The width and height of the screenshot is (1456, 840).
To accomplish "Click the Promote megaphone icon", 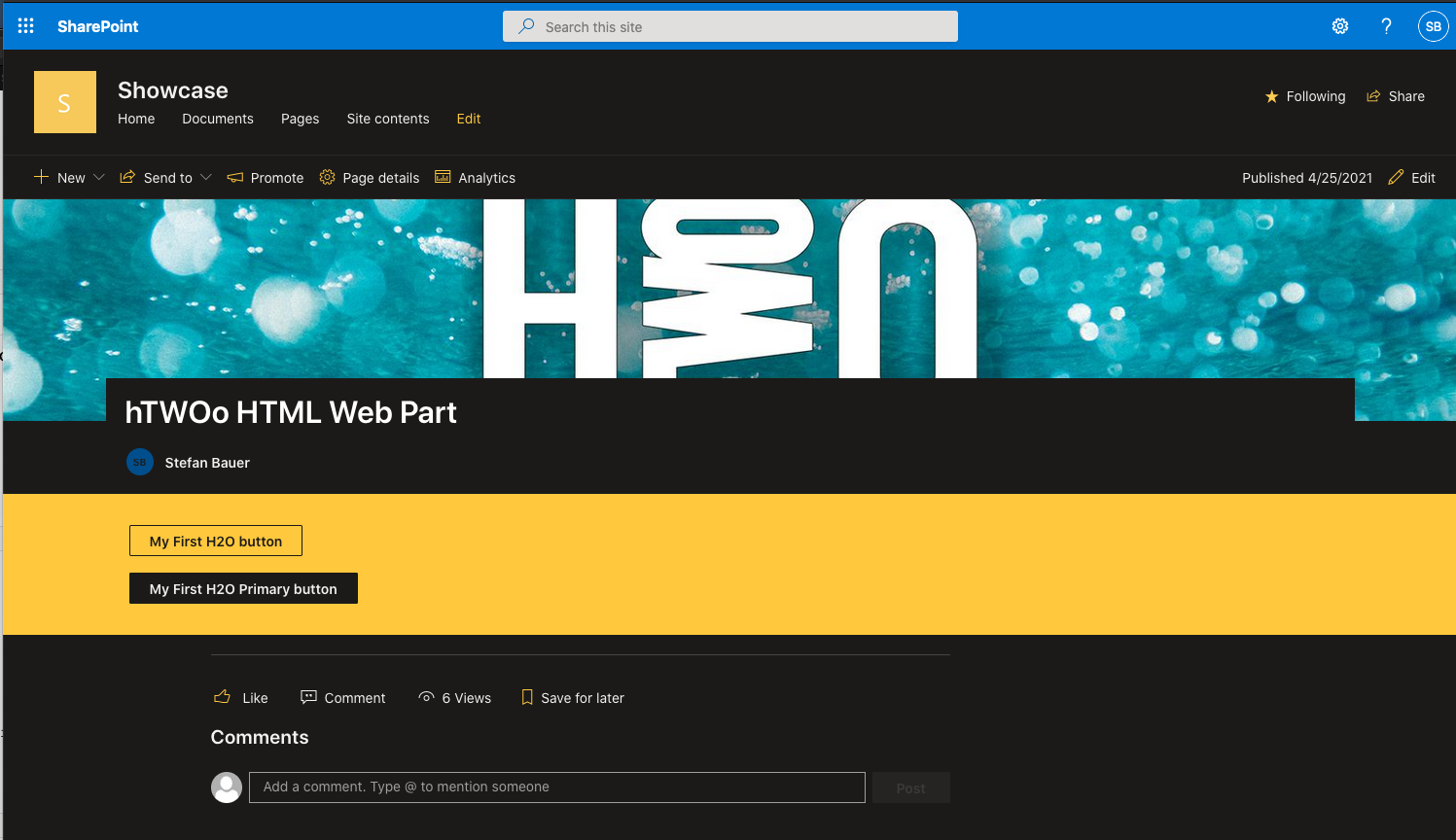I will (x=235, y=178).
